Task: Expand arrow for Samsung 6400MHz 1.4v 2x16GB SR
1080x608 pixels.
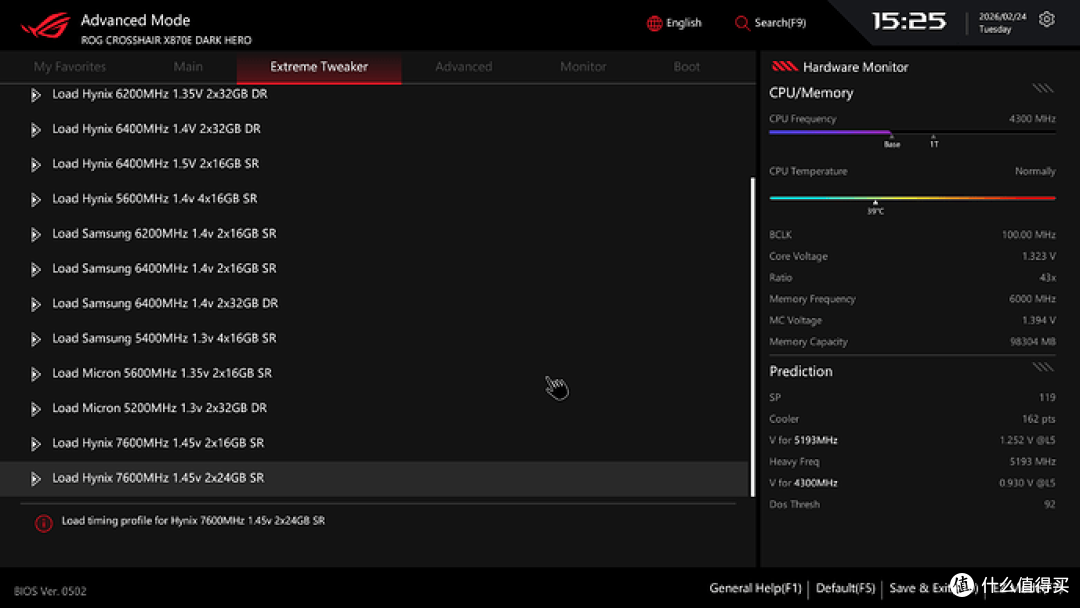Action: pyautogui.click(x=36, y=269)
